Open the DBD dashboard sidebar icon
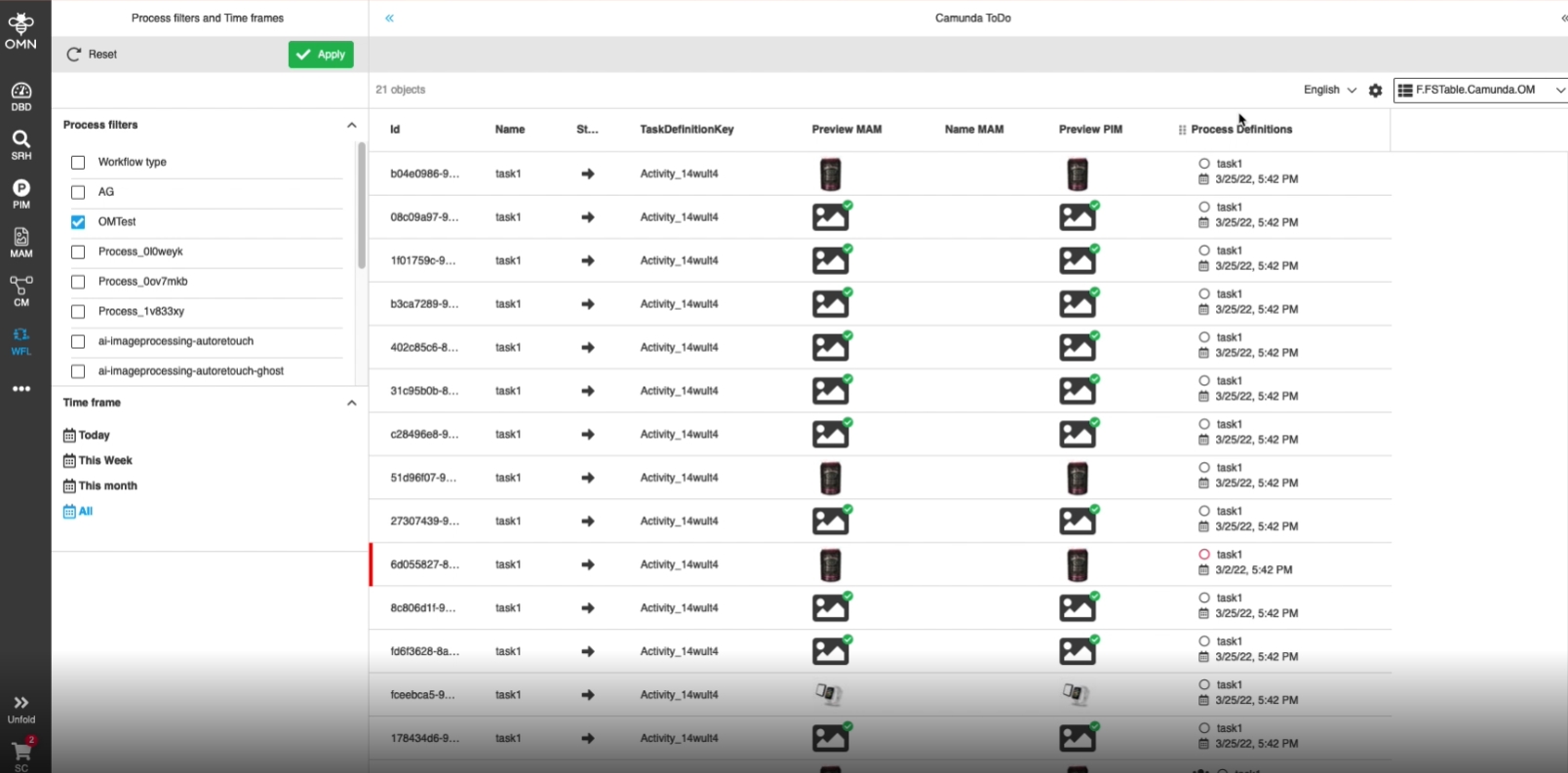 [20, 97]
